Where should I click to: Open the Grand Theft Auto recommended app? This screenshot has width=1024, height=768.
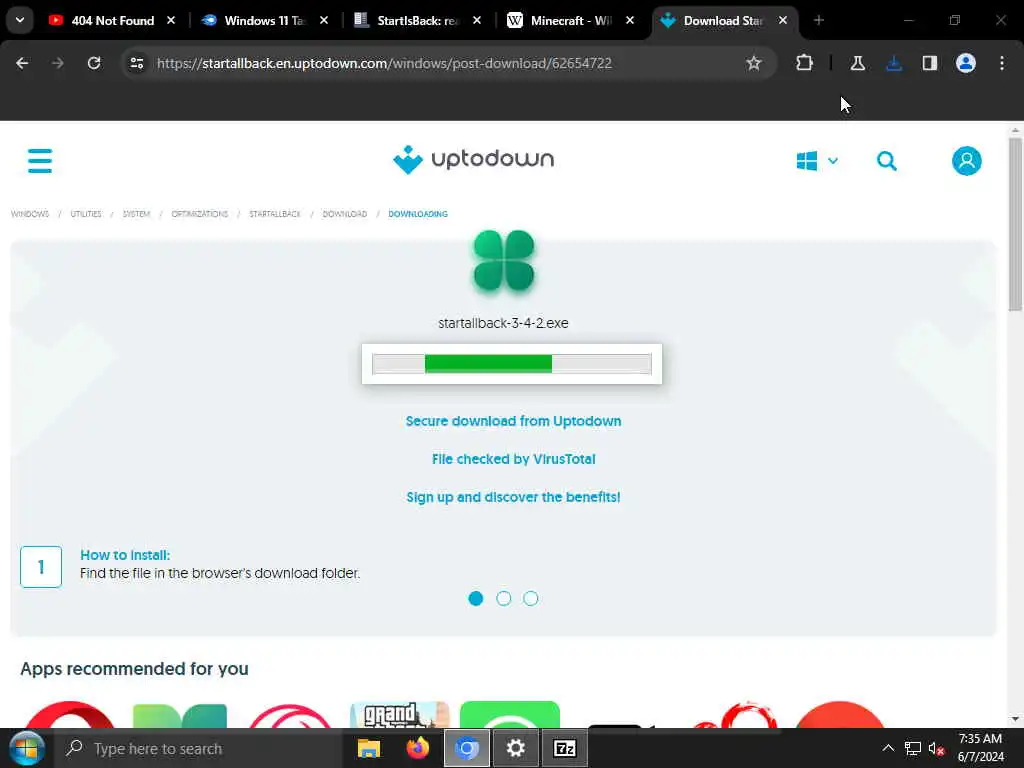point(399,714)
